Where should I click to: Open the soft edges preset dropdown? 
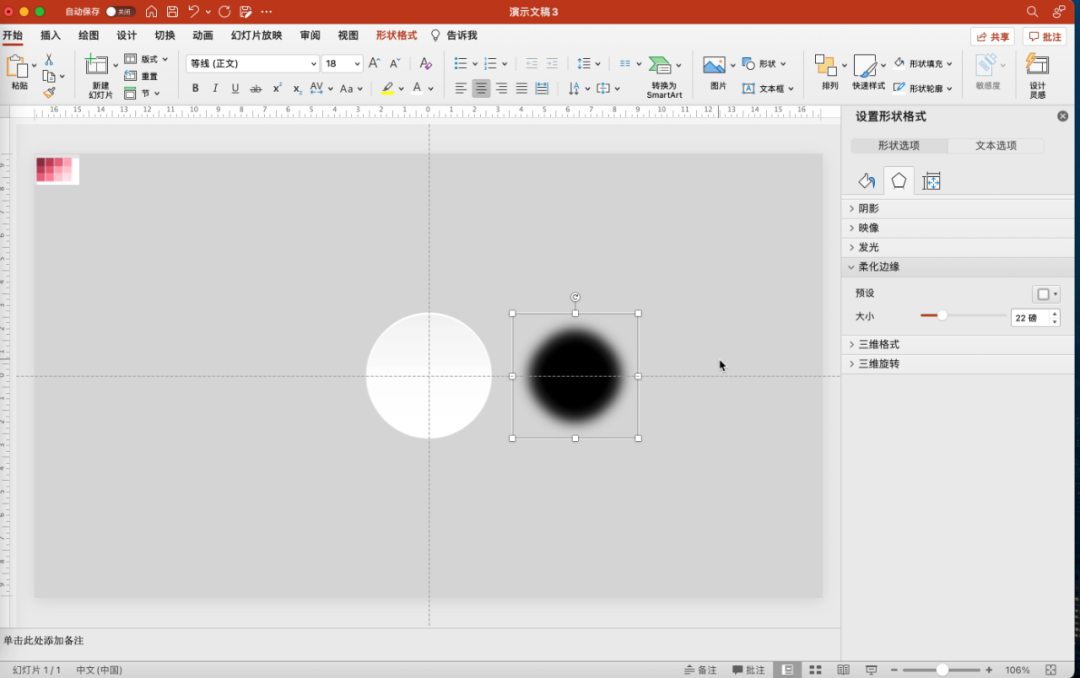coord(1046,294)
